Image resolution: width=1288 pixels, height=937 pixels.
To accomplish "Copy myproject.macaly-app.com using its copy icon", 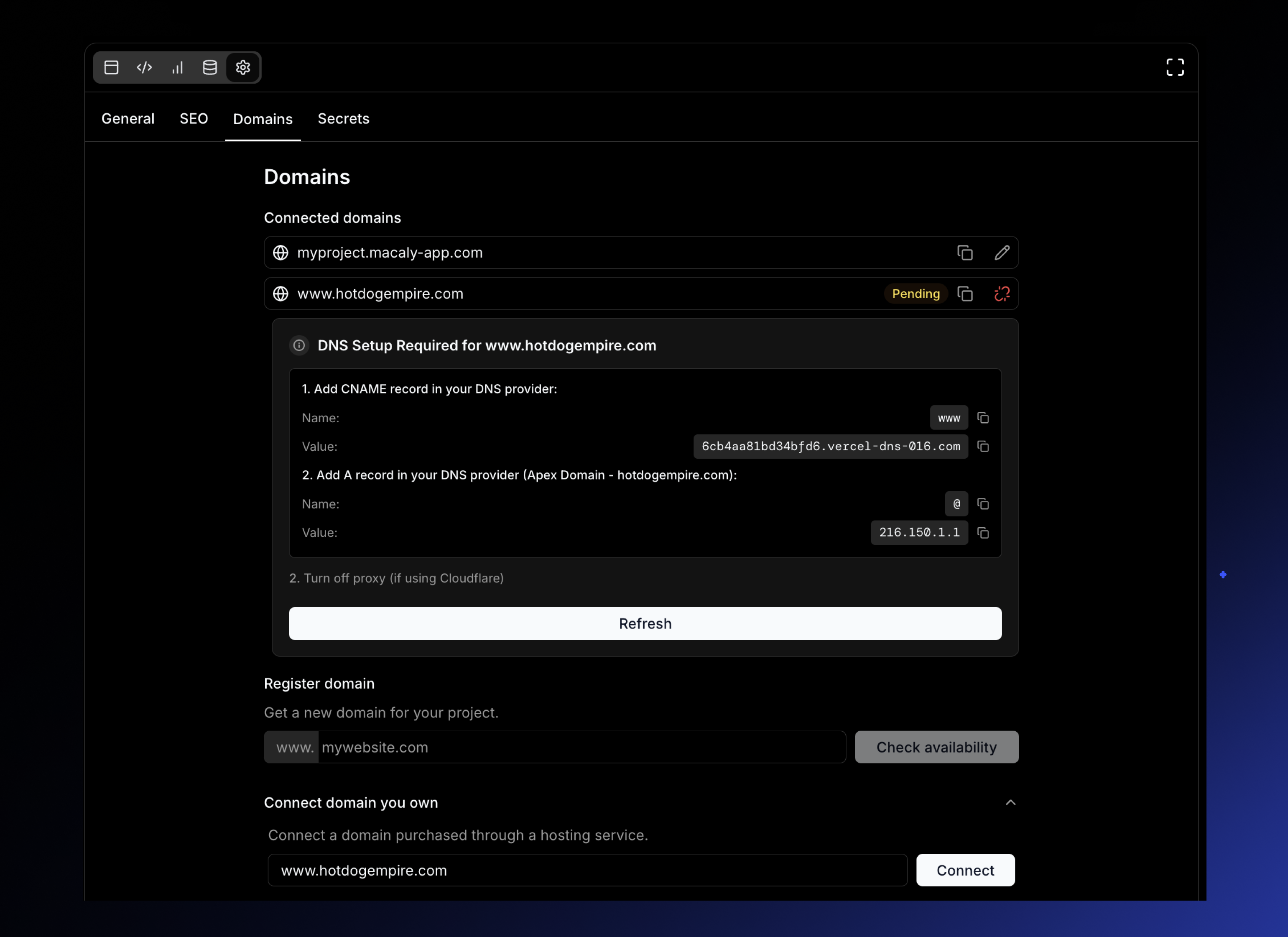I will (965, 252).
